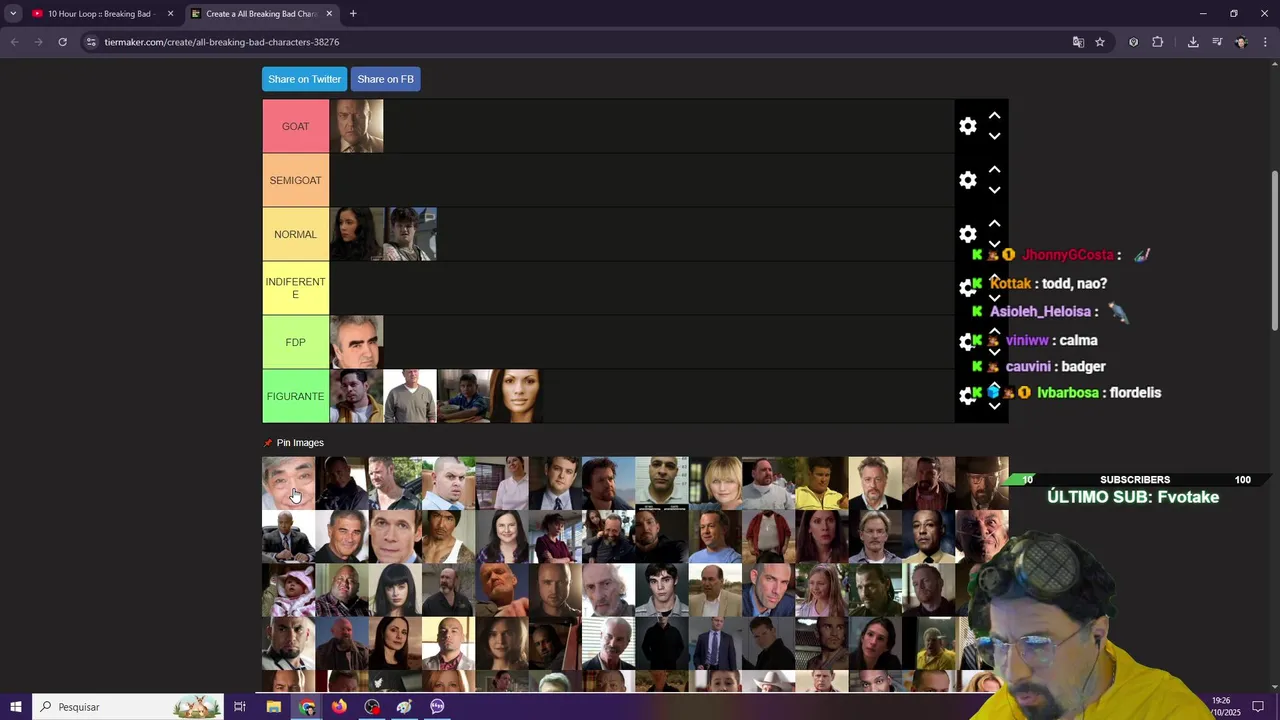Click Share on FB button

pos(385,79)
